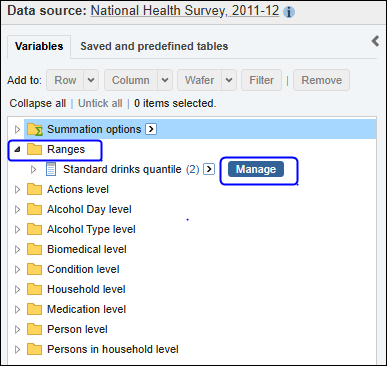The width and height of the screenshot is (387, 366).
Task: Click the Alcohol Day level folder icon
Action: (x=34, y=209)
